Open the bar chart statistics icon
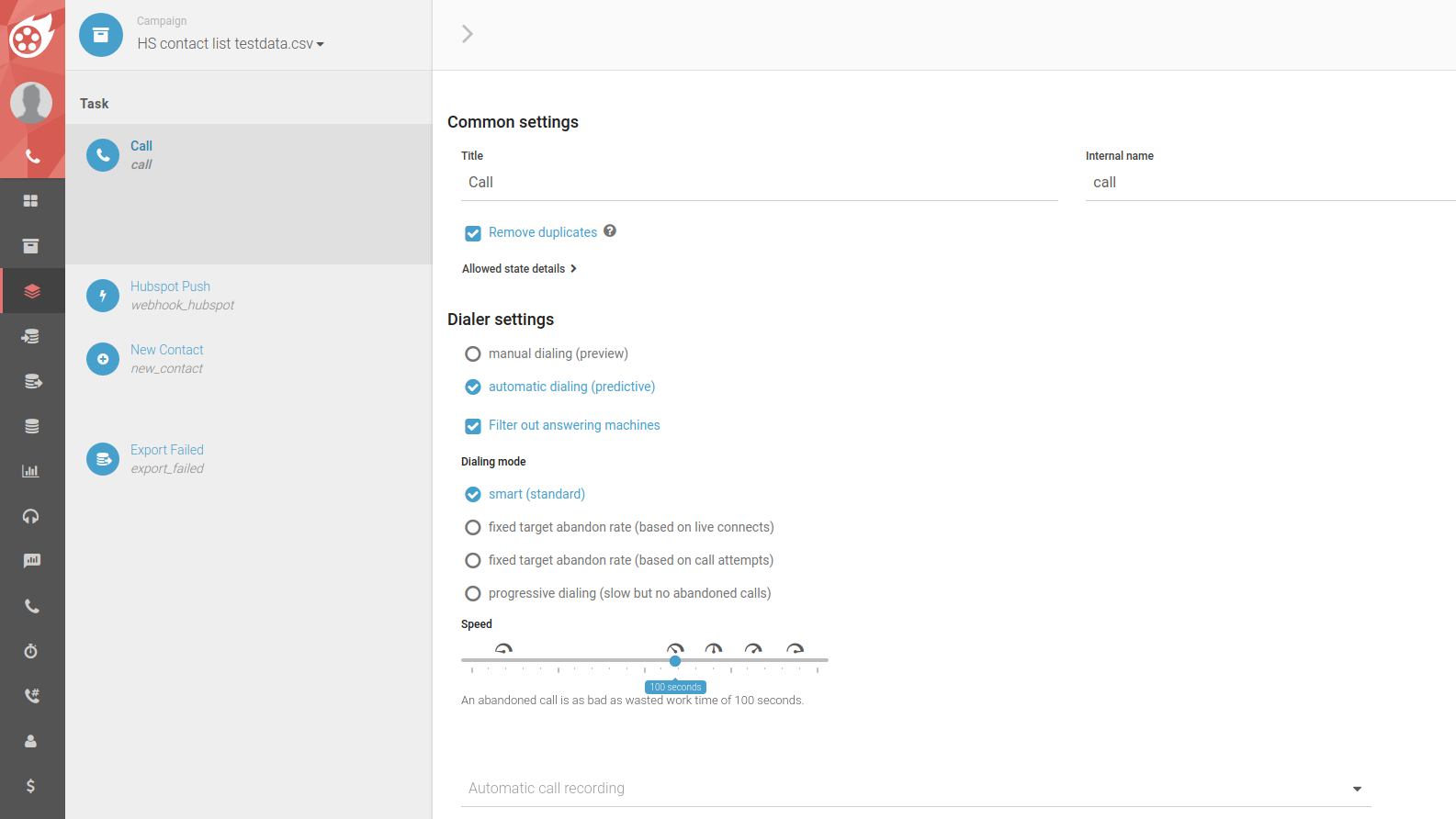The image size is (1456, 819). (30, 471)
